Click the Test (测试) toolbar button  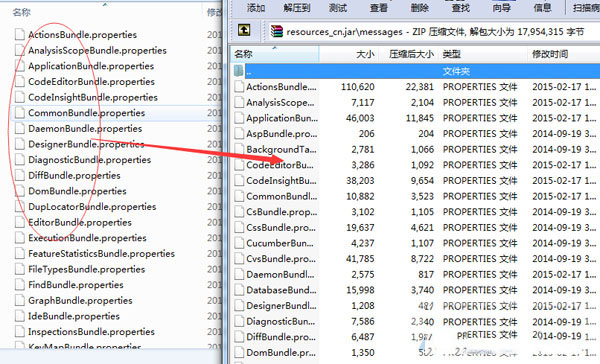click(x=338, y=7)
